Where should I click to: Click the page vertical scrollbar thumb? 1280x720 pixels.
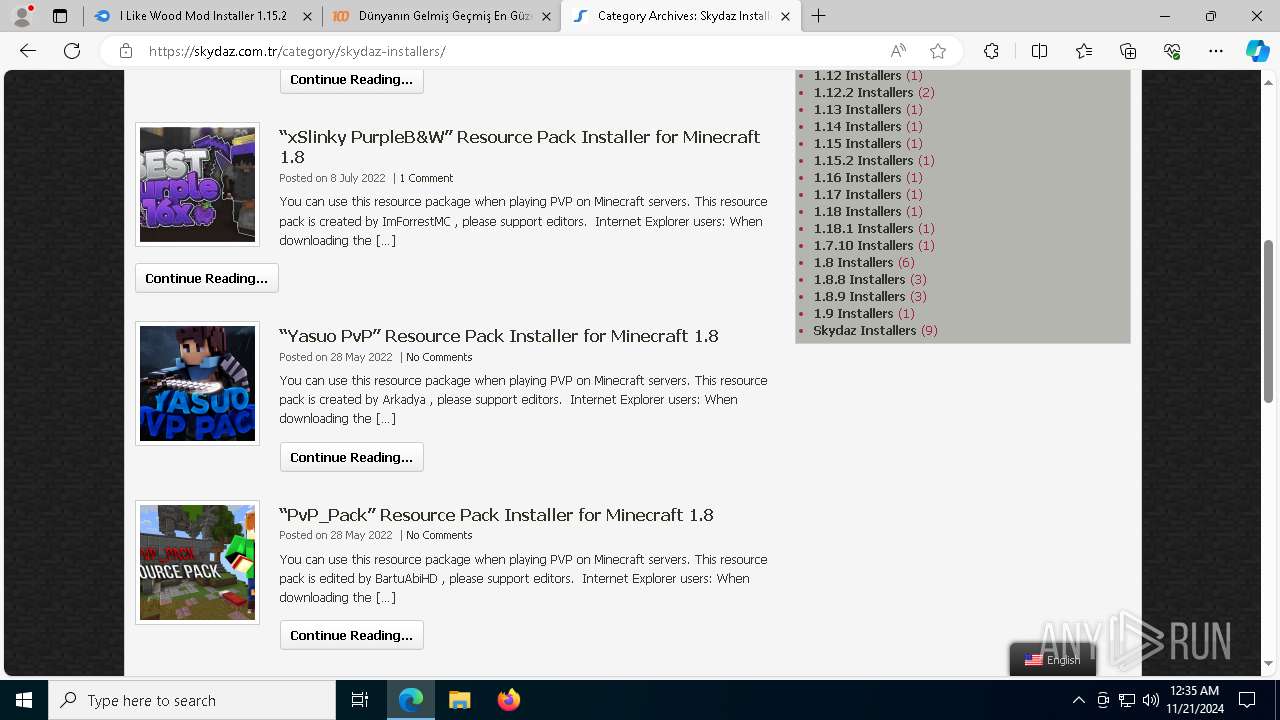pos(1269,321)
